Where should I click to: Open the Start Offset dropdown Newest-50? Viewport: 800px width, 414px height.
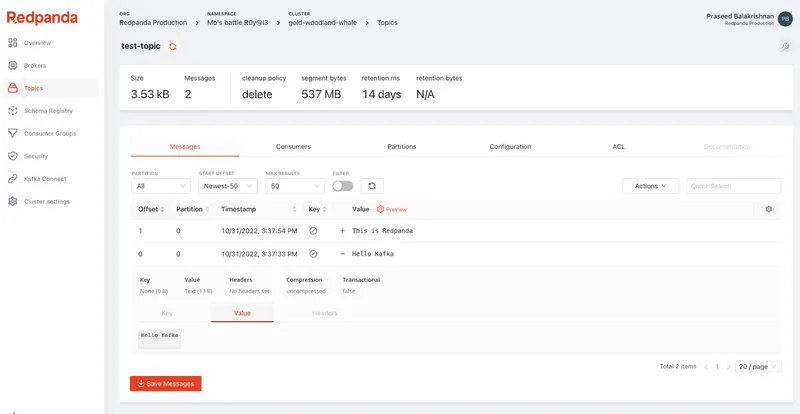(x=228, y=186)
